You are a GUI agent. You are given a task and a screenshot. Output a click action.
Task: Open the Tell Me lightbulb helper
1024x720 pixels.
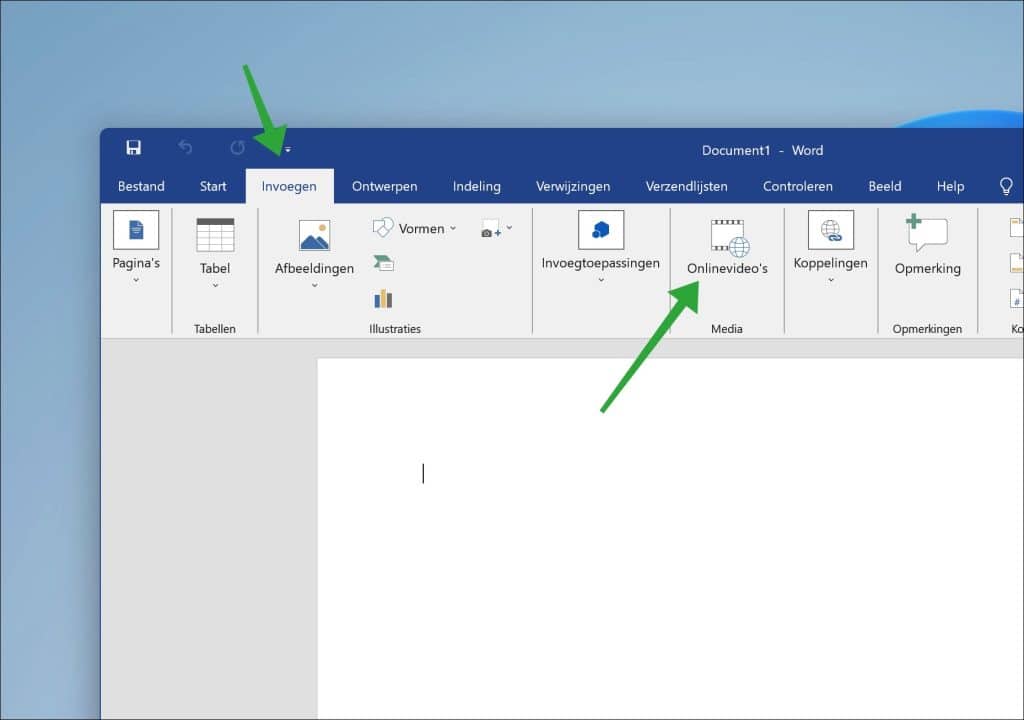(1007, 186)
